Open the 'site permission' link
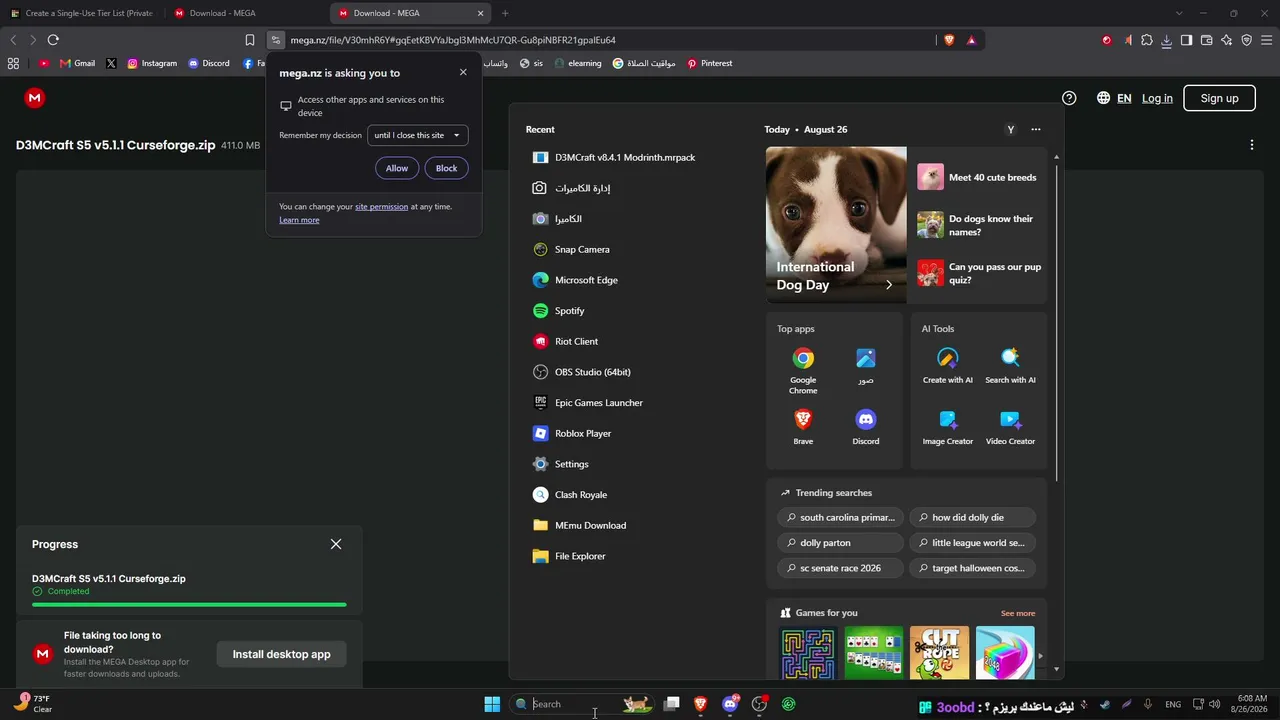Screen dimensions: 1280x720 coord(381,207)
